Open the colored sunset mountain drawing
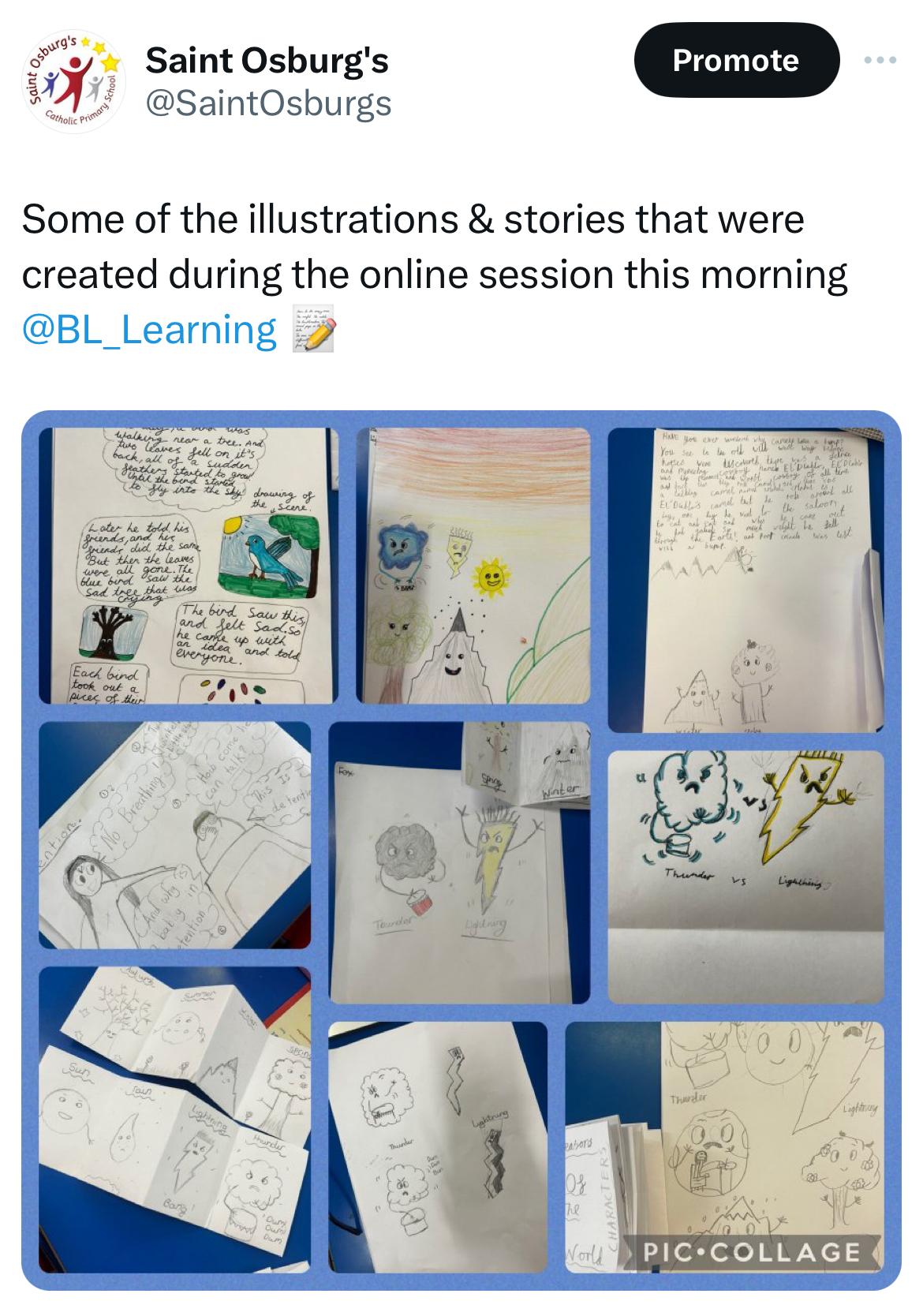Image resolution: width=923 pixels, height=1316 pixels. tap(473, 565)
